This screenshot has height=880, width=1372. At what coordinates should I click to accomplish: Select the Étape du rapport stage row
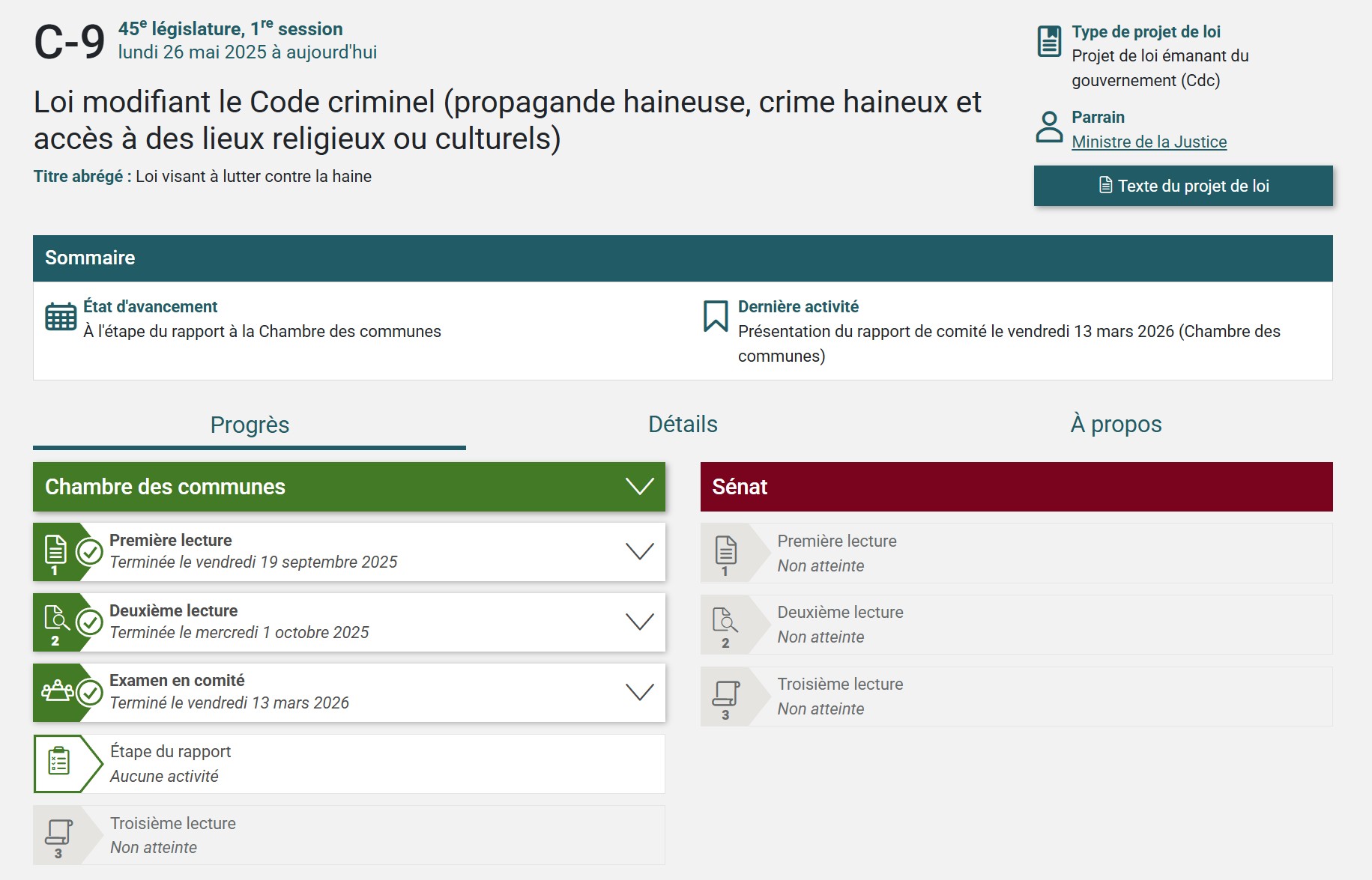click(349, 764)
